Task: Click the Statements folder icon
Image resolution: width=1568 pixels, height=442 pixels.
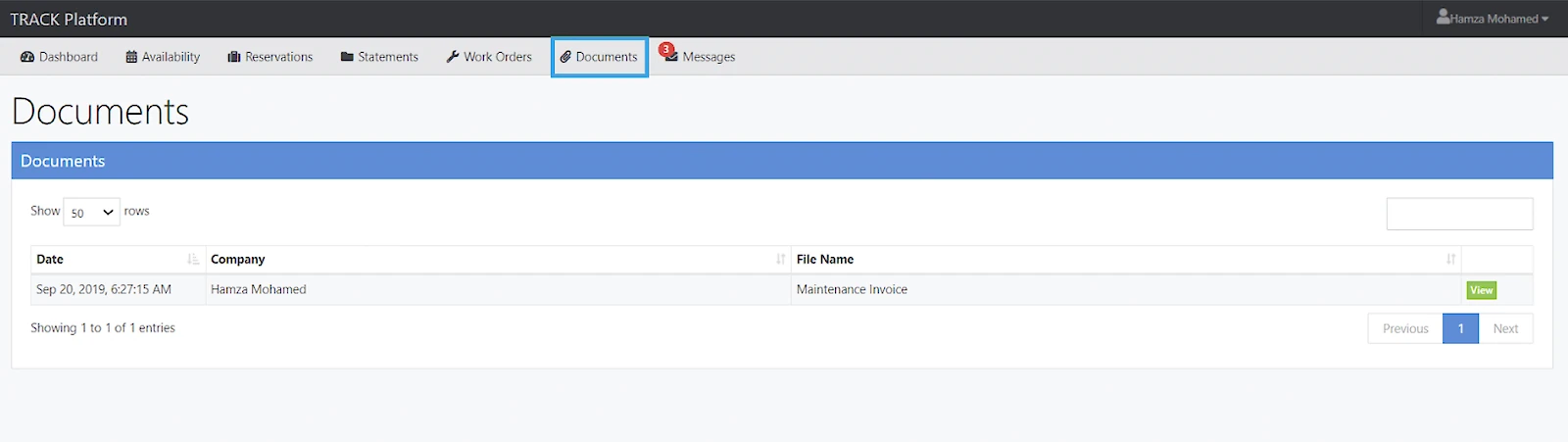Action: click(347, 57)
